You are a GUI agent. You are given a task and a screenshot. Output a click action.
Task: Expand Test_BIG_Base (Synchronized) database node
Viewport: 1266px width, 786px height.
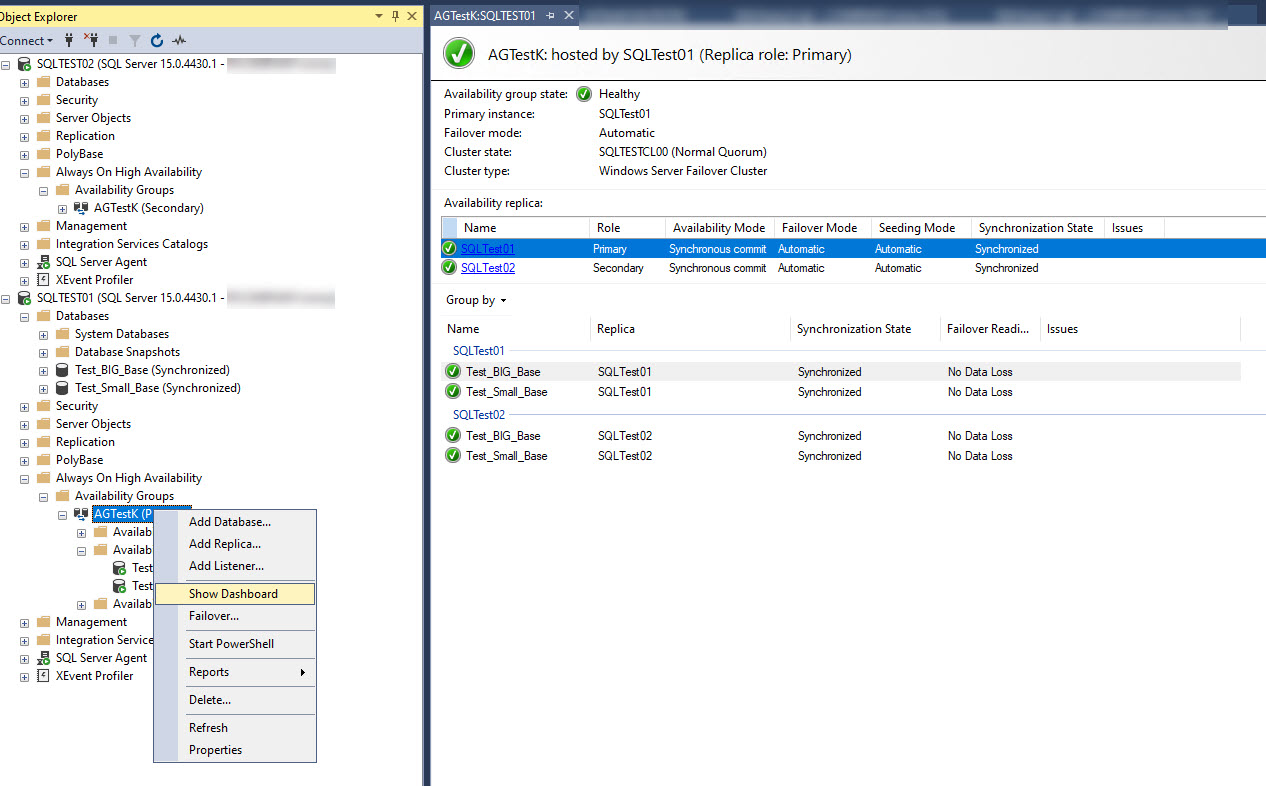click(x=44, y=370)
